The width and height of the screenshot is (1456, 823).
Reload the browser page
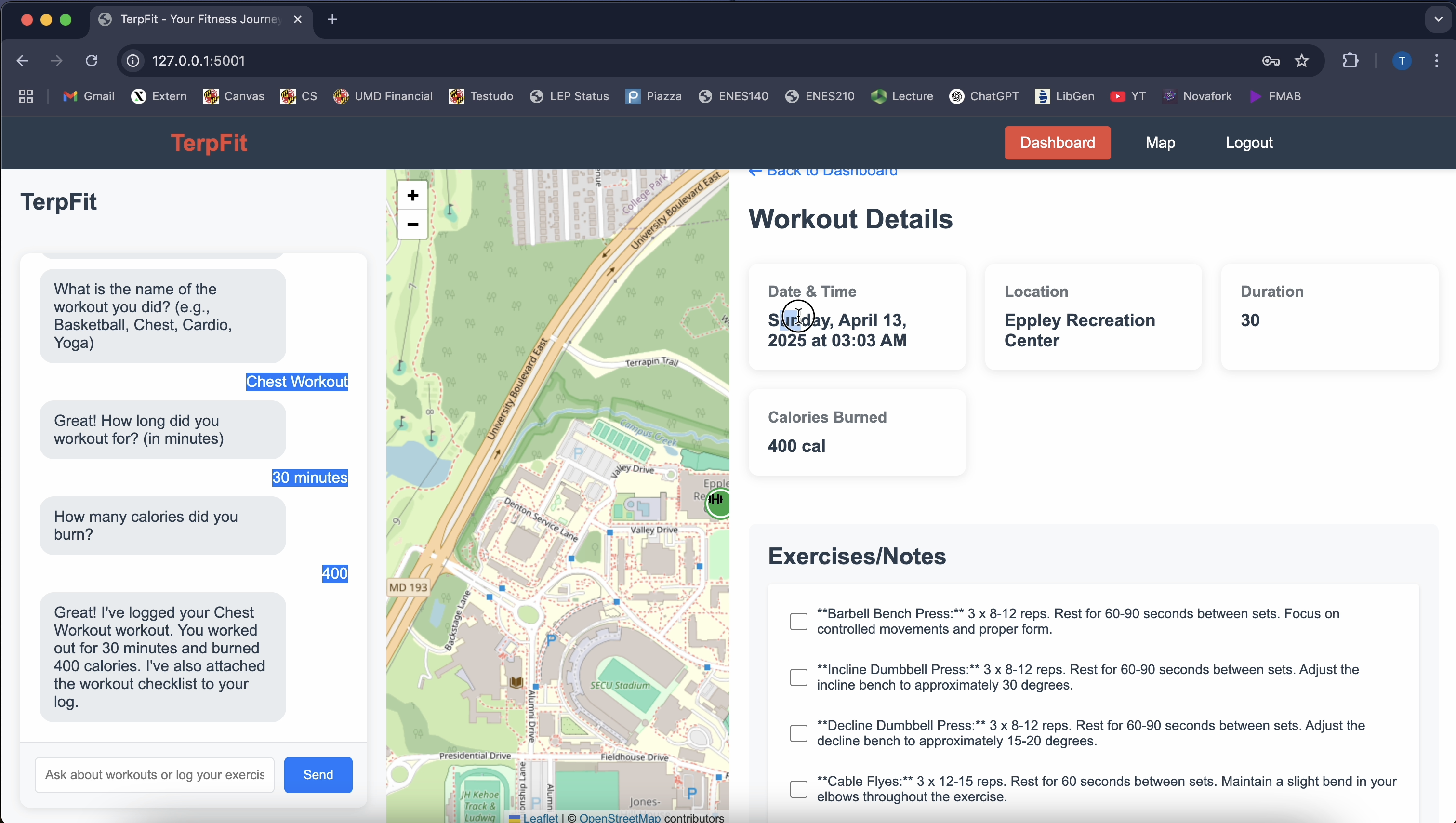click(x=92, y=61)
